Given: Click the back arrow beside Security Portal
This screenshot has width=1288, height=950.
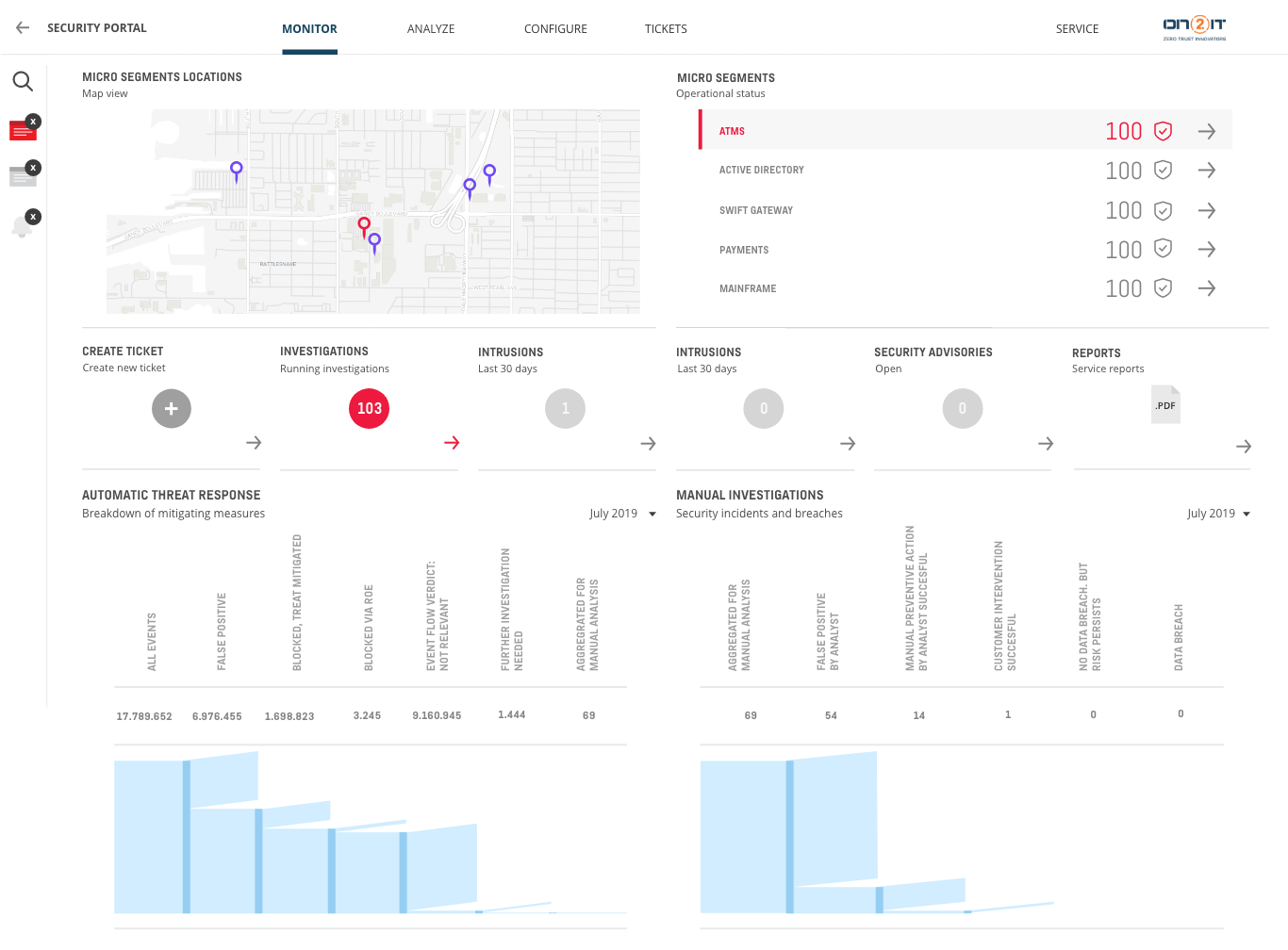Looking at the screenshot, I should (x=23, y=28).
